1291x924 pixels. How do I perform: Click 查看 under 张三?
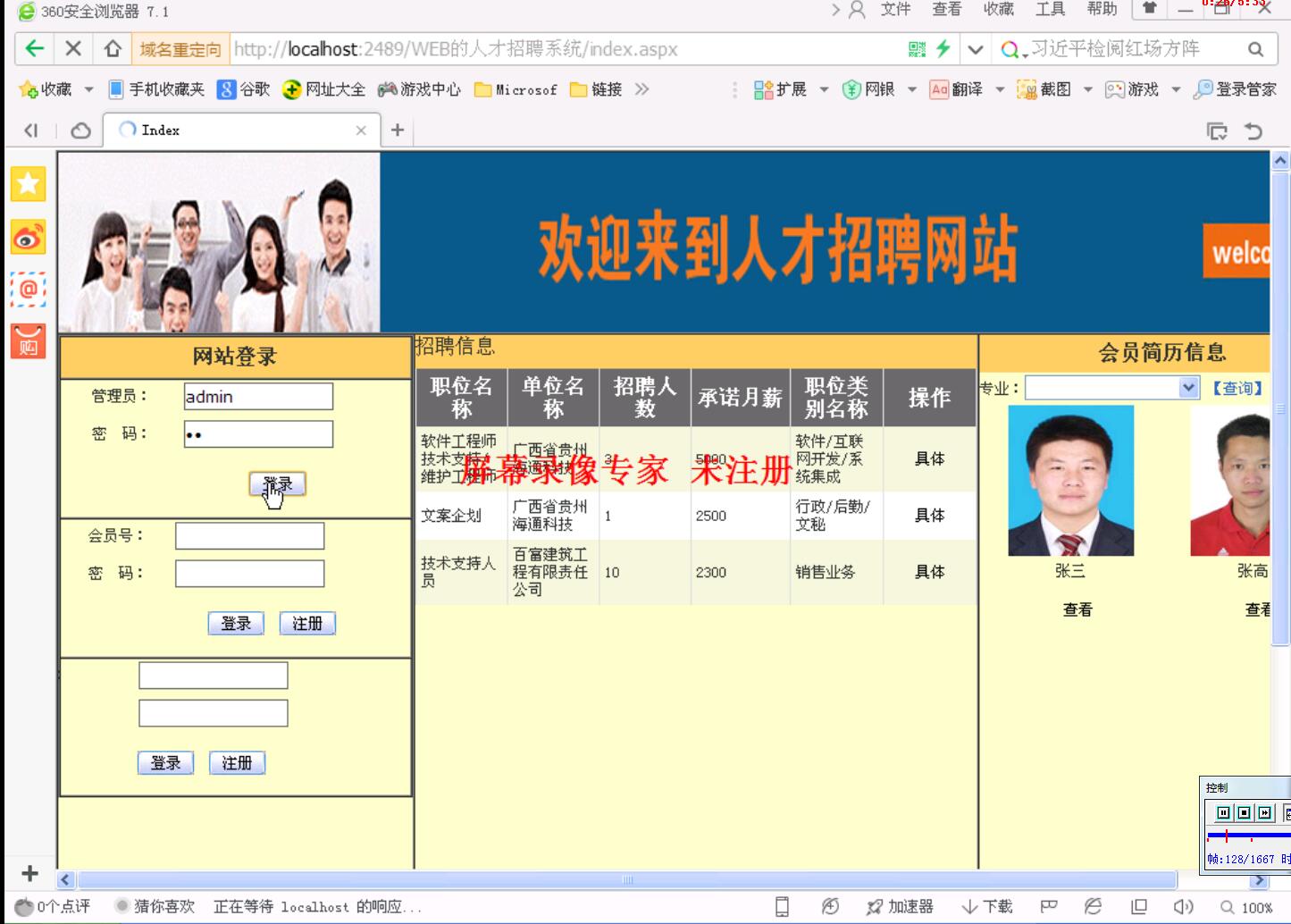1077,609
